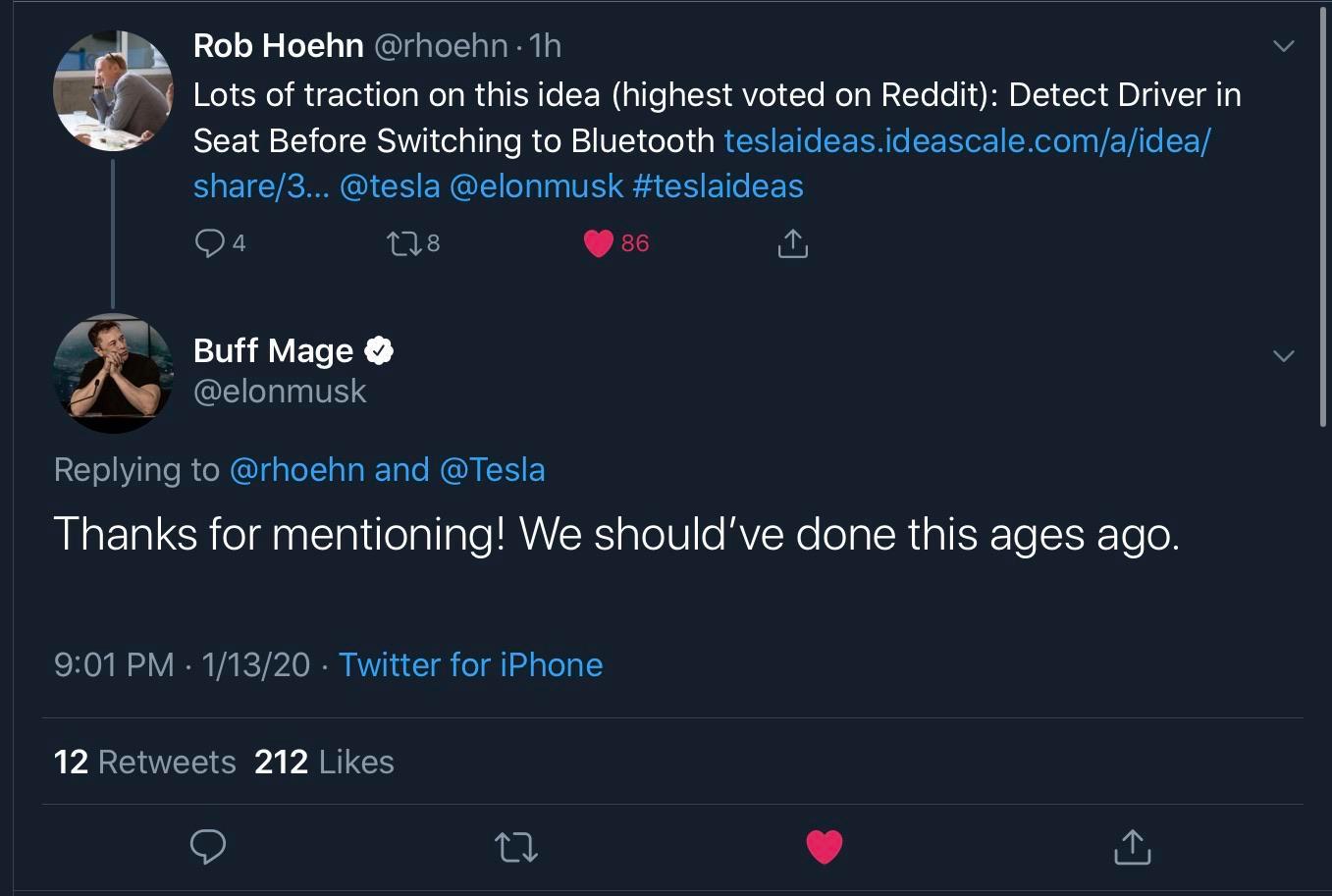Click the vertical scrollbar on the right edge

tap(1323, 216)
